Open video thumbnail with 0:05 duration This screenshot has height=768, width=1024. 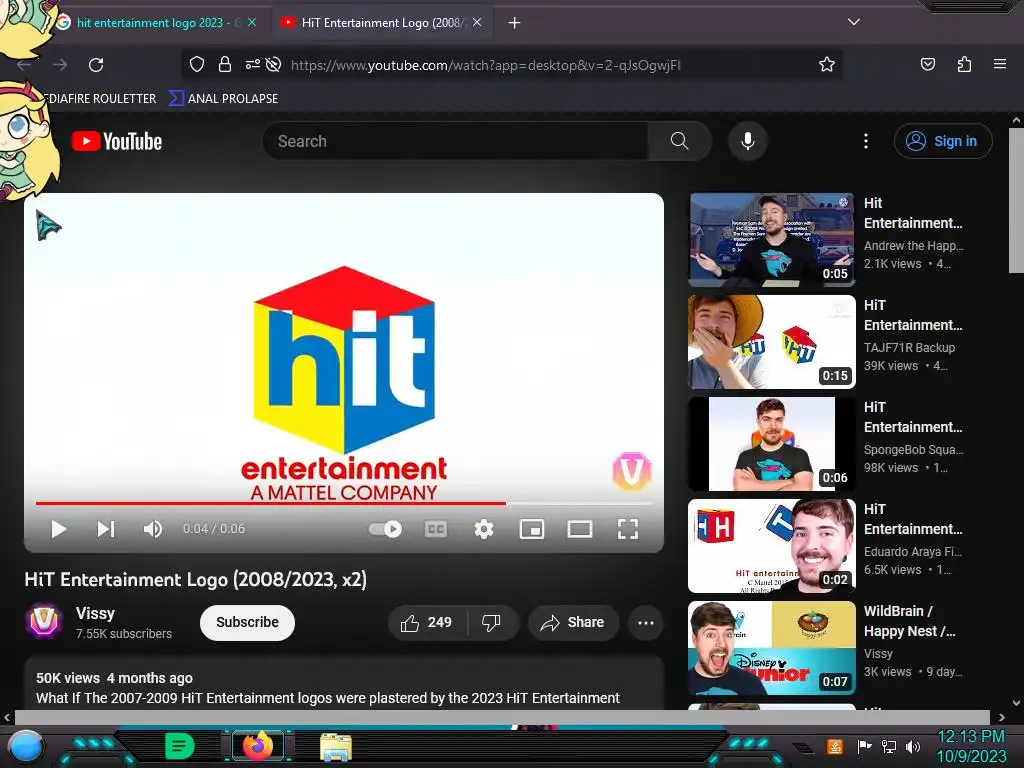click(x=772, y=240)
